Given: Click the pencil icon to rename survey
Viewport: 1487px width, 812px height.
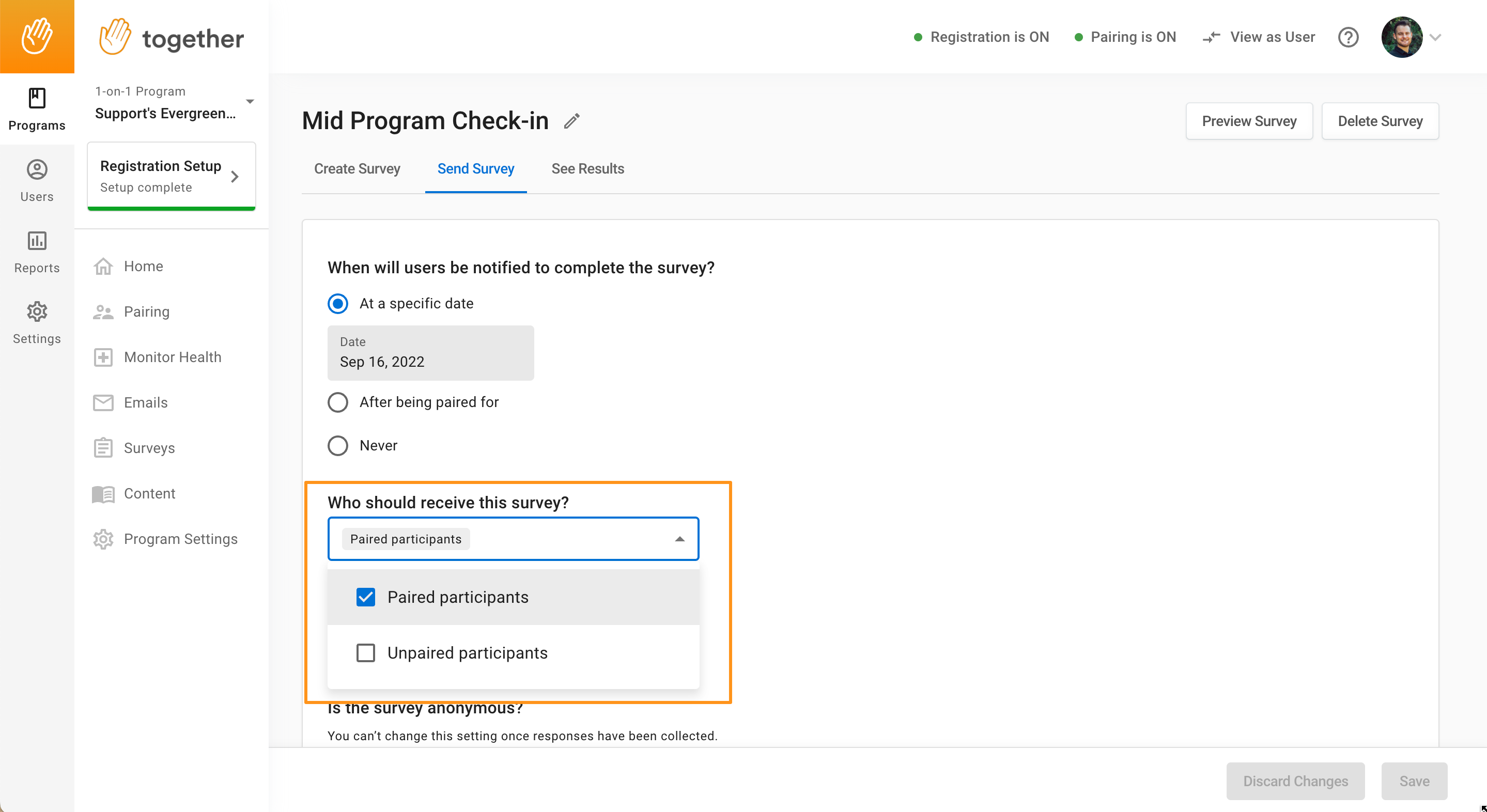Looking at the screenshot, I should click(571, 121).
